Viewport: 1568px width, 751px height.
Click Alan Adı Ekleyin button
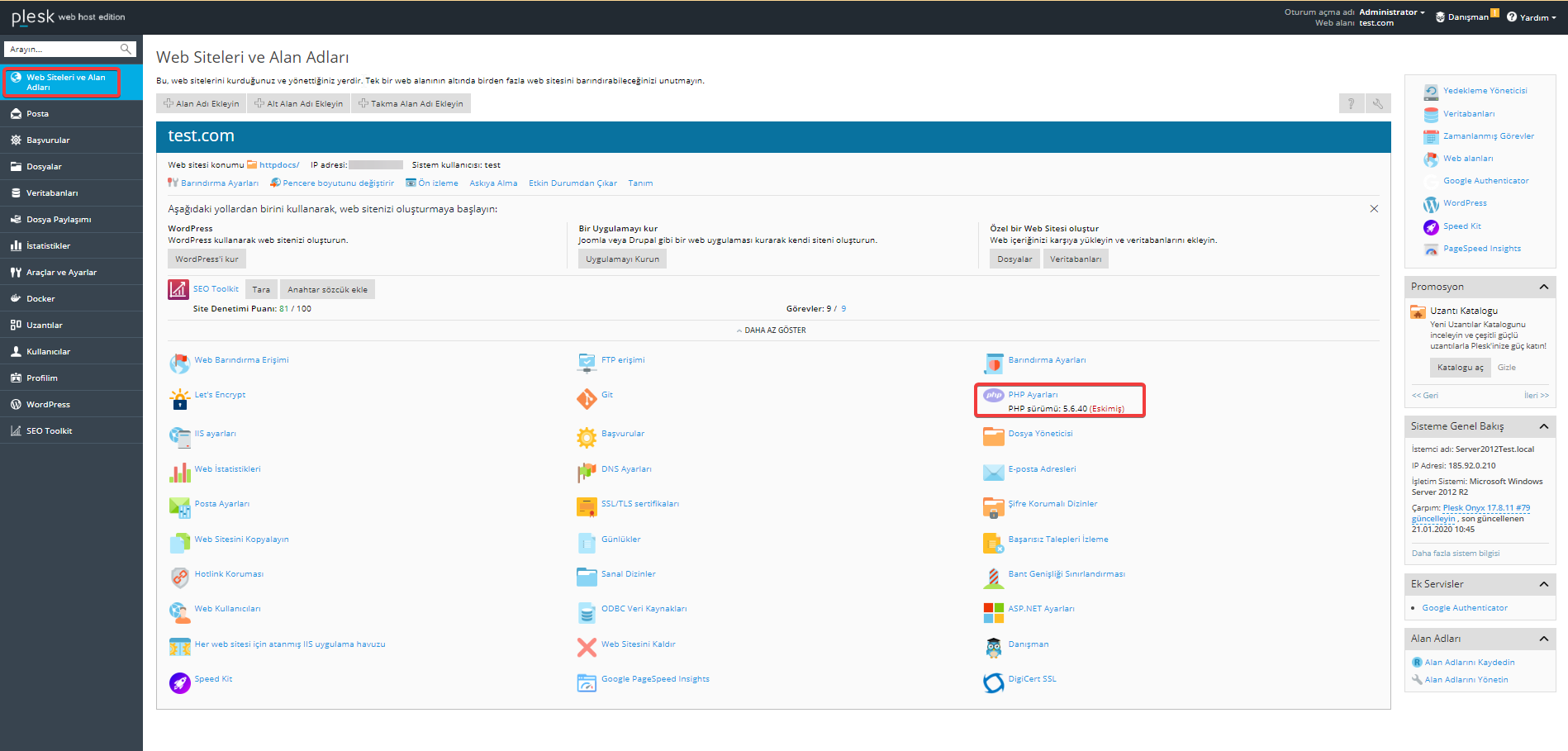pyautogui.click(x=202, y=103)
